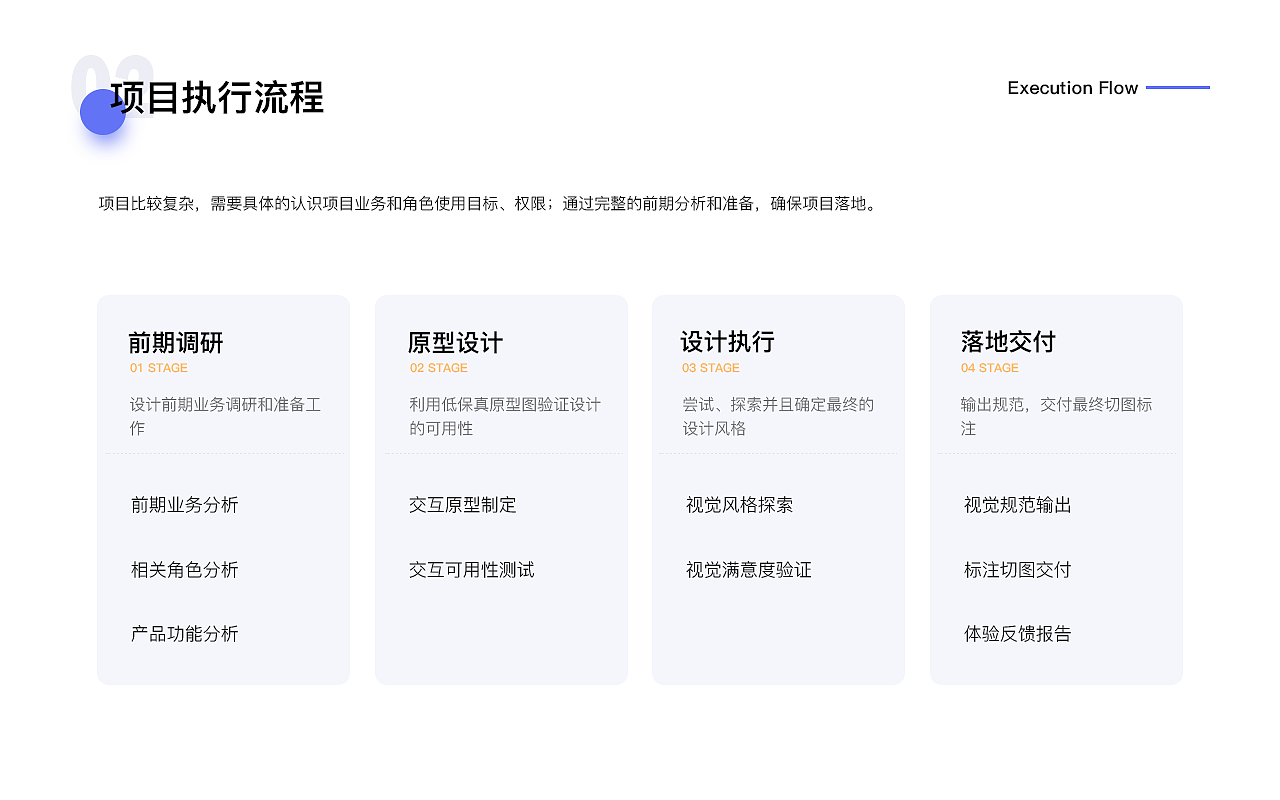Click the blue circular badge beside the title
The image size is (1280, 800).
(102, 112)
